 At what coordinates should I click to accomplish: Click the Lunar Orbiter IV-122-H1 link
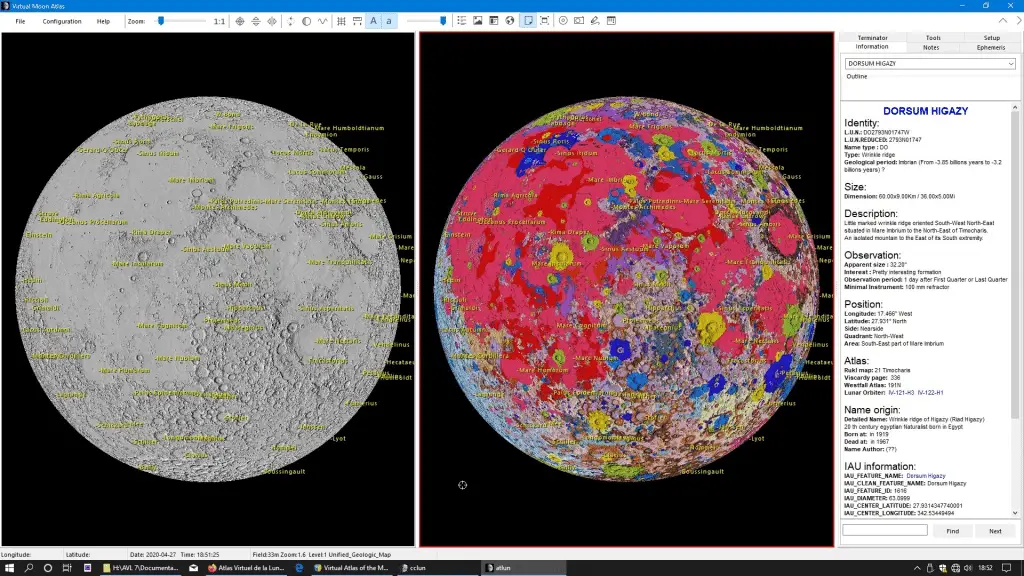tap(931, 393)
